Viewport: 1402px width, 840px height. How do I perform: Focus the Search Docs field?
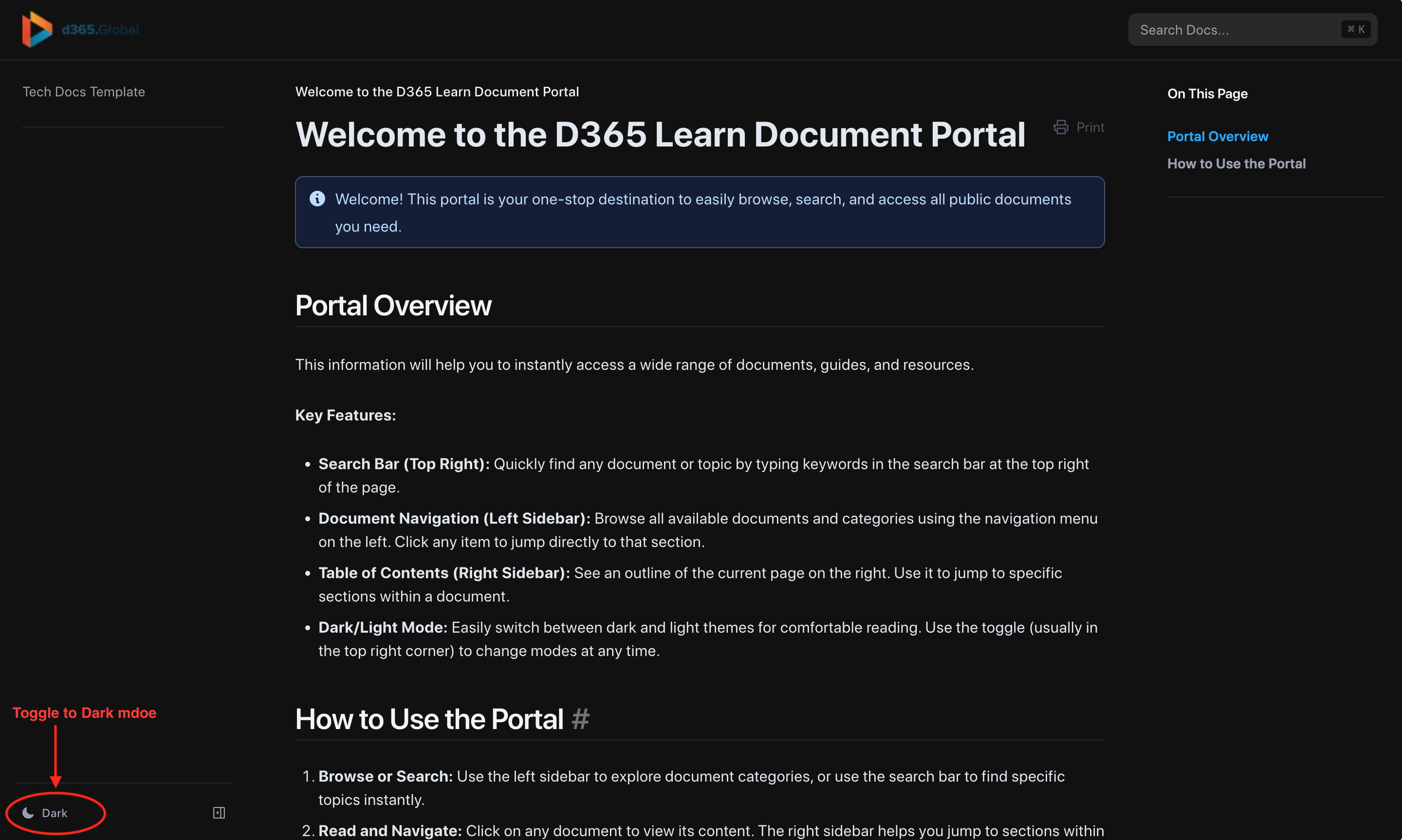[x=1252, y=29]
